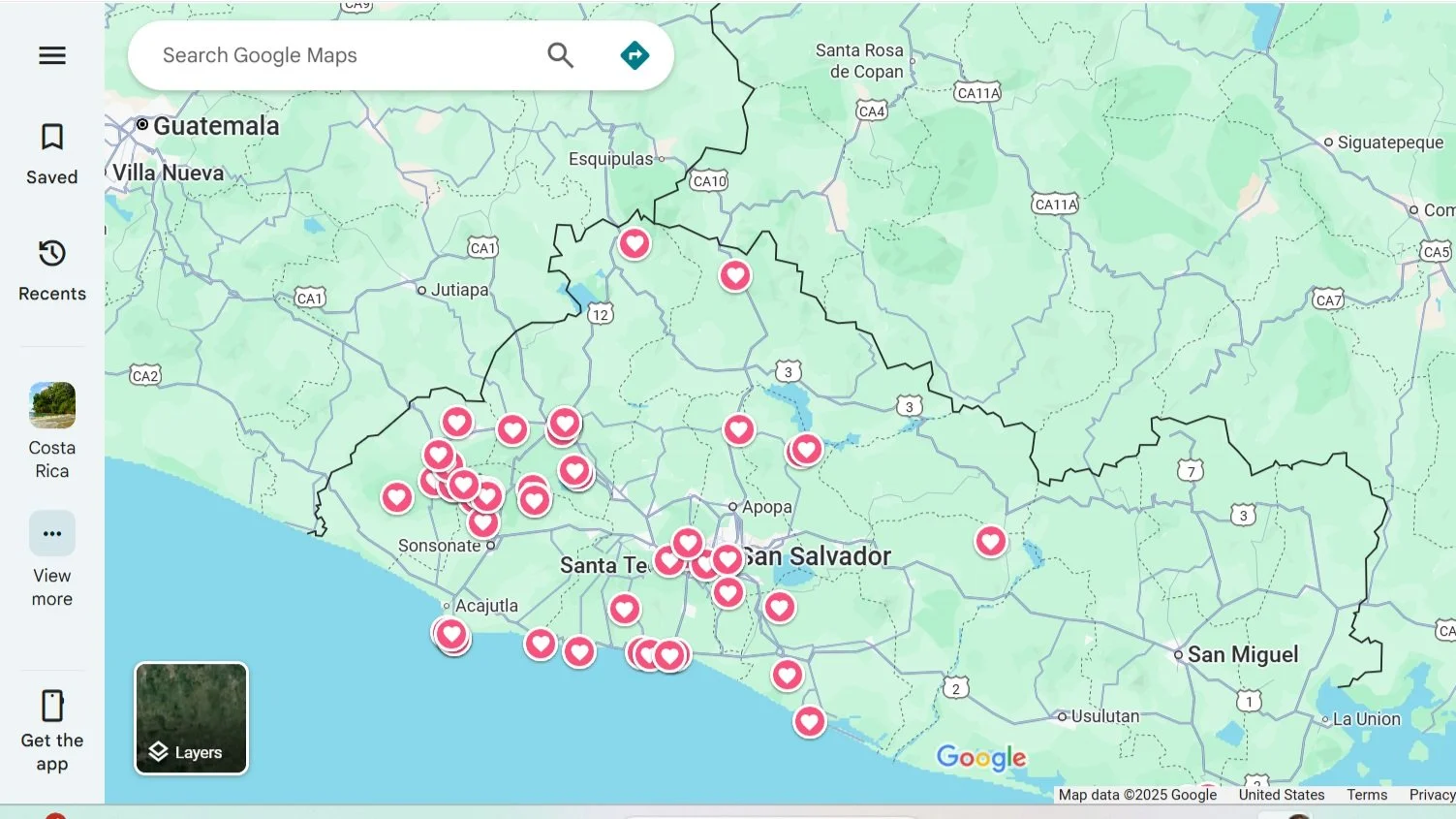The height and width of the screenshot is (819, 1456).
Task: Open the United States region link
Action: point(1281,795)
